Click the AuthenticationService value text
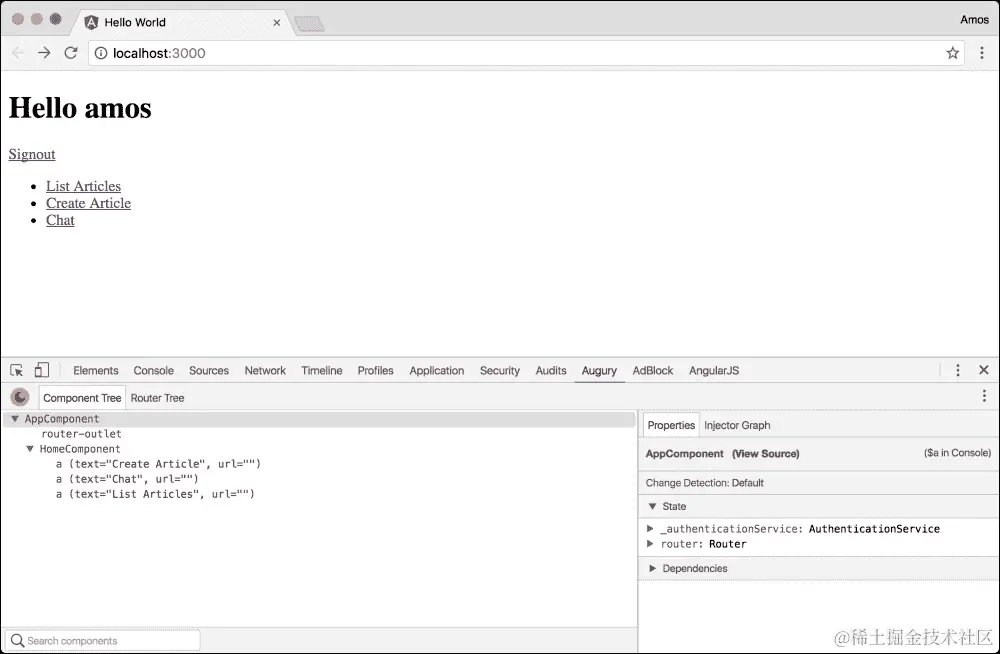 click(874, 529)
